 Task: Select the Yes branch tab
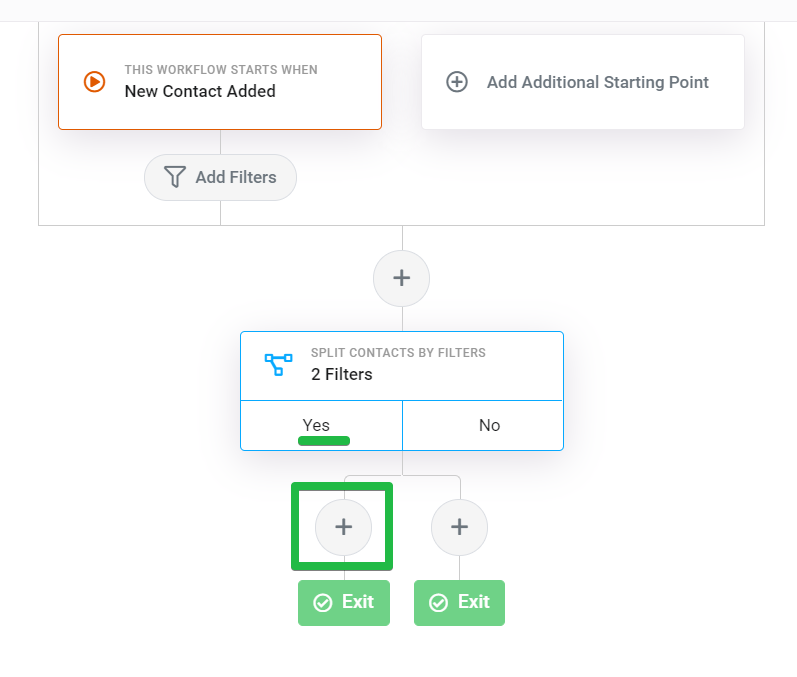(321, 425)
